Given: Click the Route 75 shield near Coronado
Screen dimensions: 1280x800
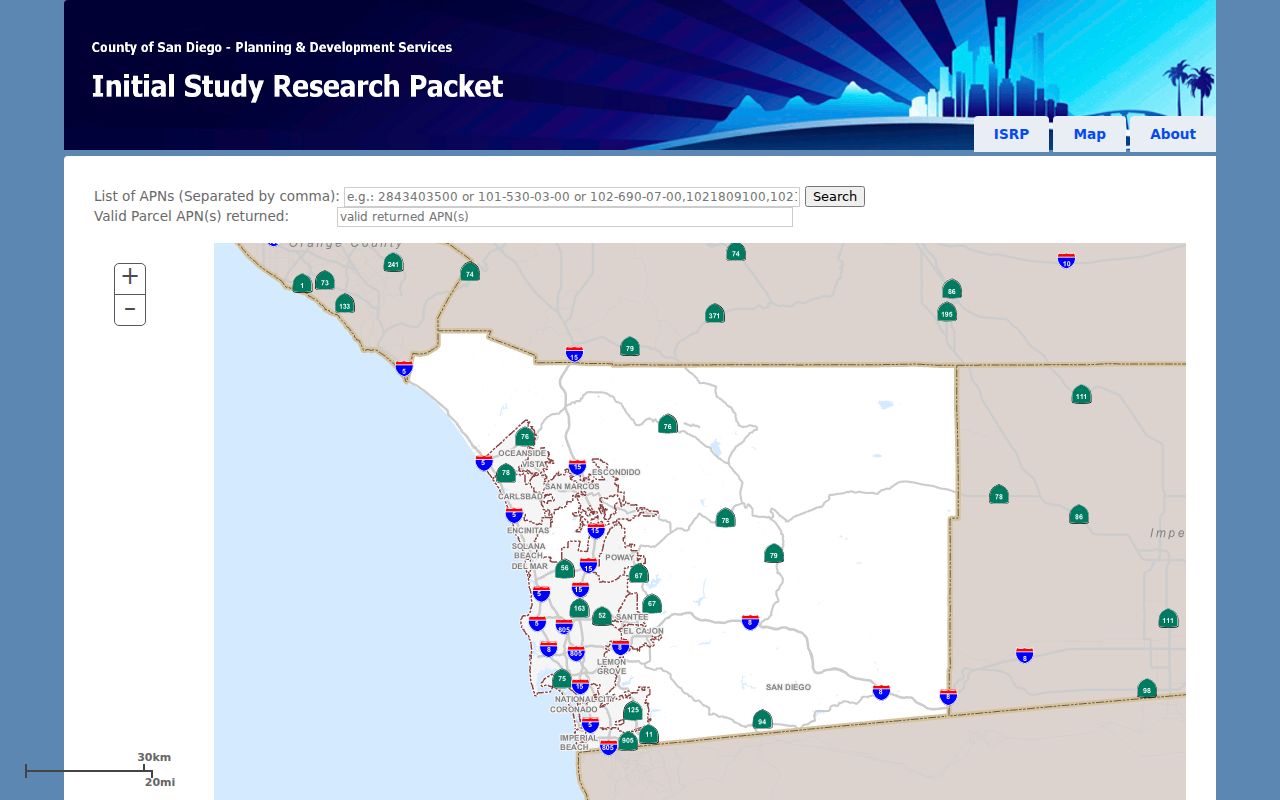Looking at the screenshot, I should point(561,680).
